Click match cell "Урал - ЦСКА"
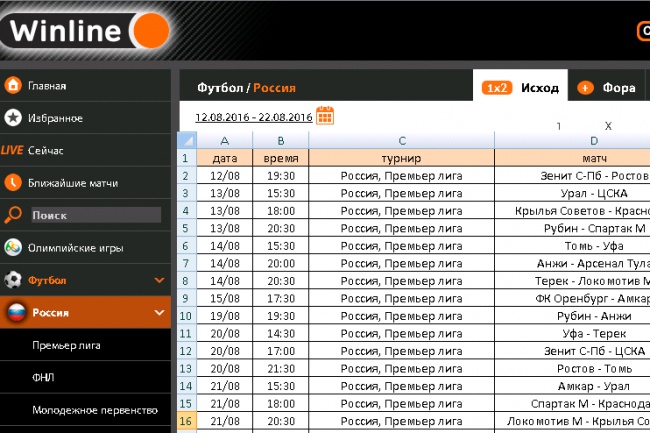This screenshot has height=433, width=650. coord(573,193)
